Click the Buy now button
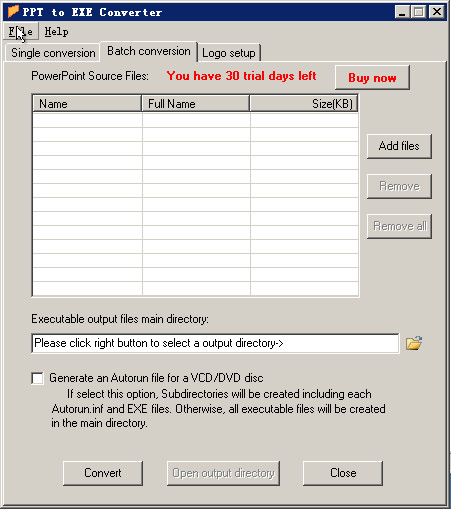The image size is (451, 509). tap(372, 78)
